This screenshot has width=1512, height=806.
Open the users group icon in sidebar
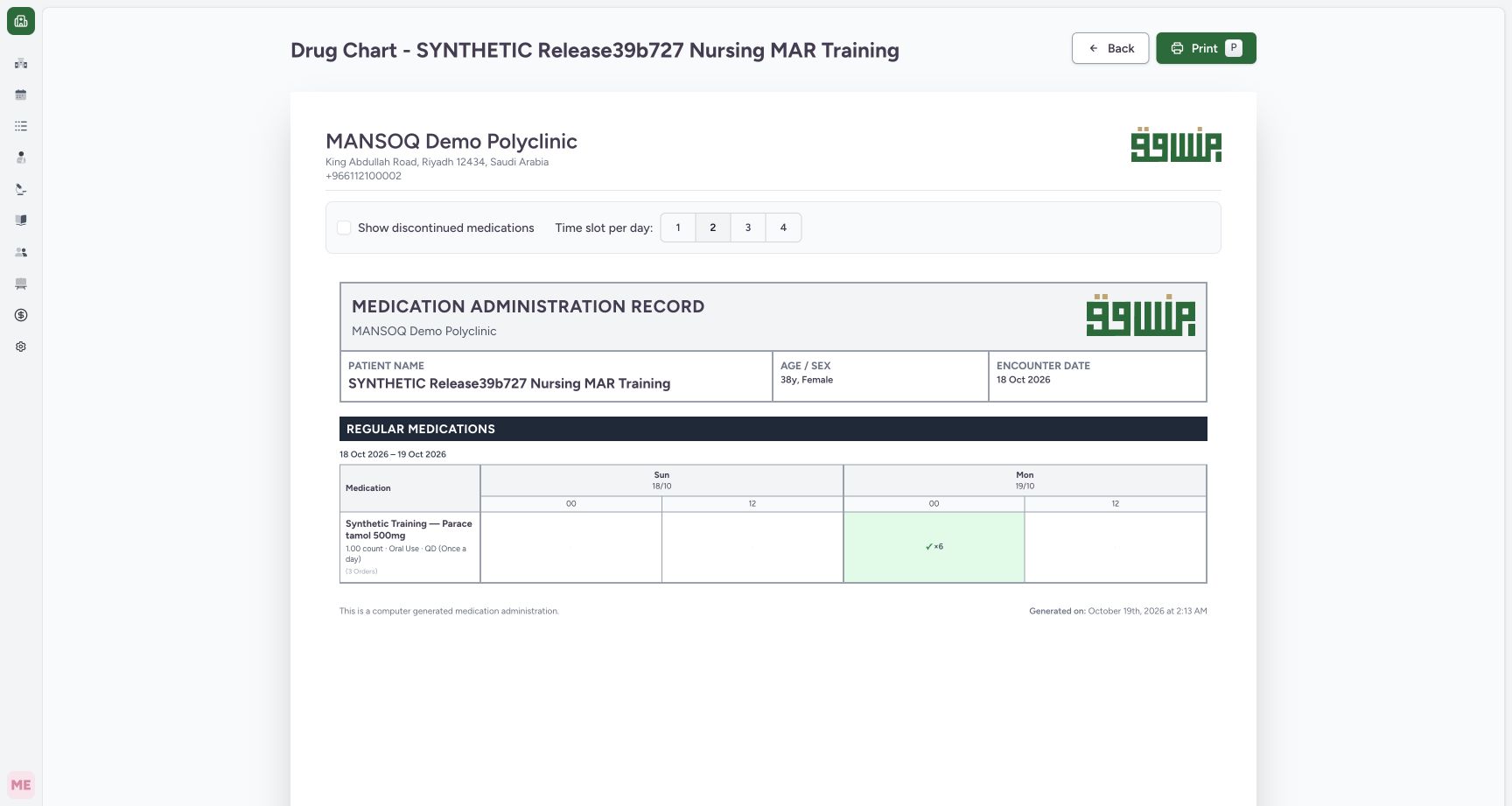click(x=21, y=252)
